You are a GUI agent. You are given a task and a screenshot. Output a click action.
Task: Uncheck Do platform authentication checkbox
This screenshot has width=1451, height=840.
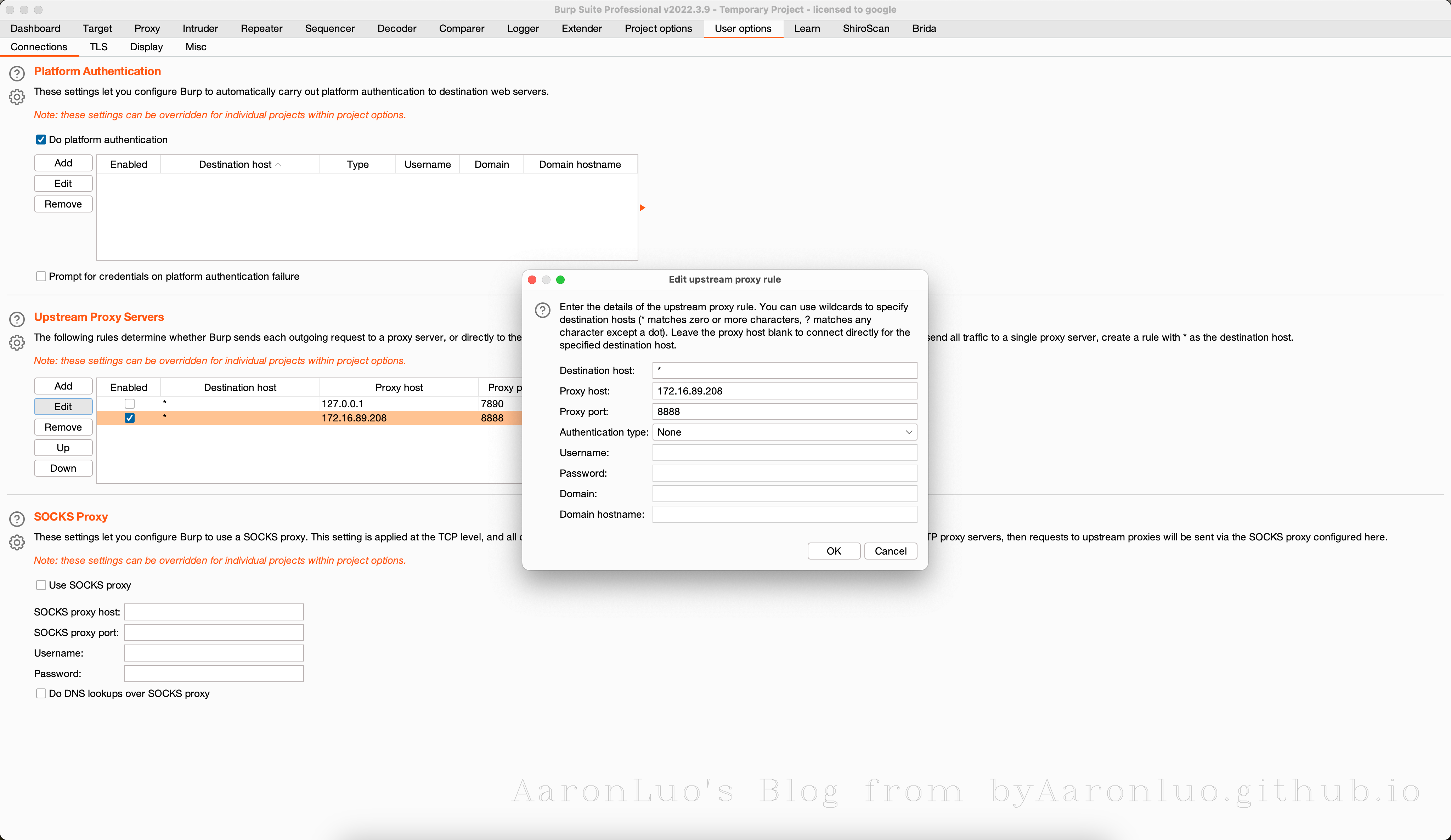pos(41,140)
